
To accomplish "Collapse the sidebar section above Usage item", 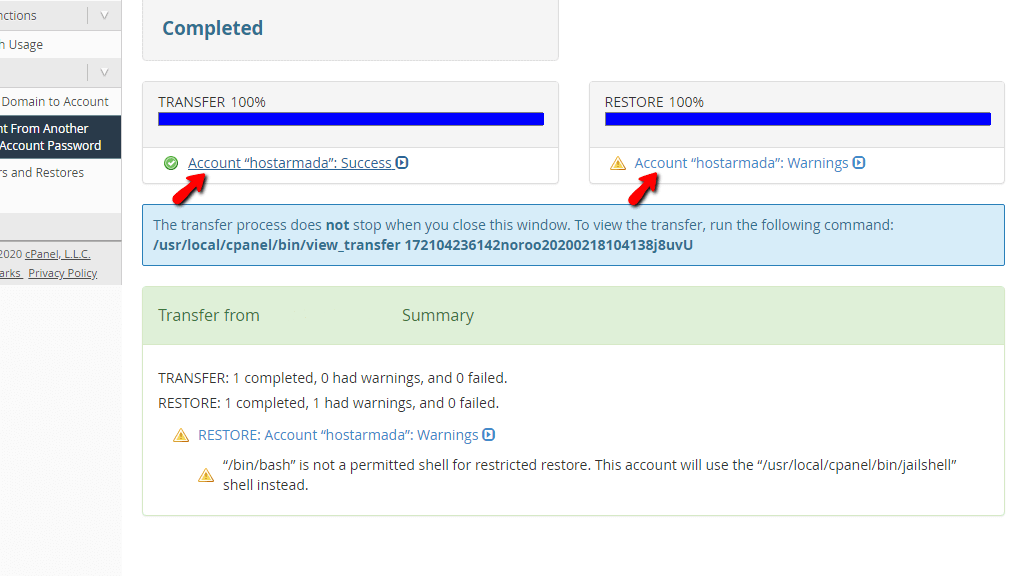I will [104, 15].
